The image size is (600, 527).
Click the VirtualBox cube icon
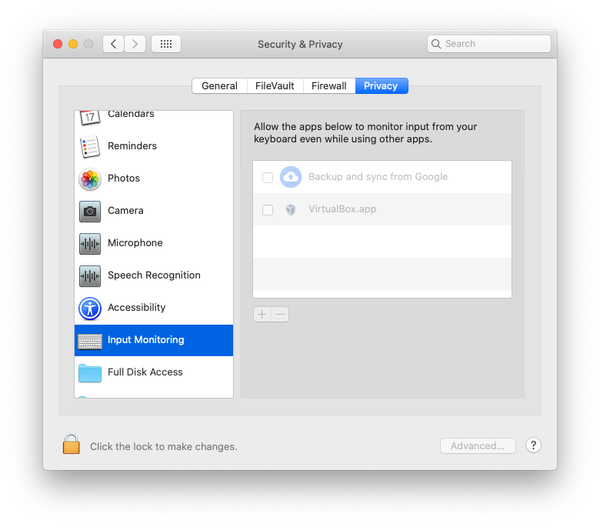291,209
